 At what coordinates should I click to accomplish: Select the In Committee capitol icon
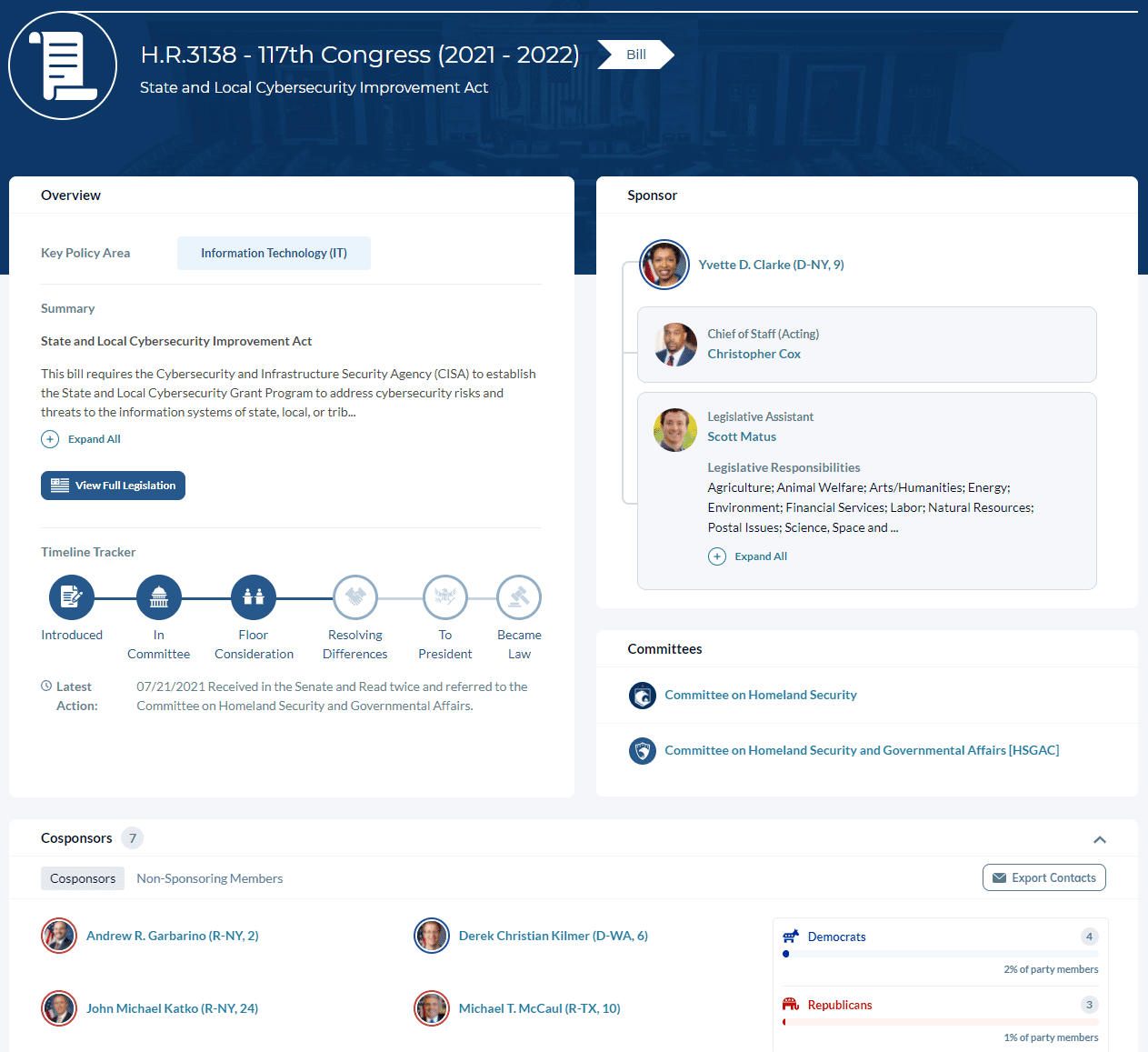(x=159, y=597)
